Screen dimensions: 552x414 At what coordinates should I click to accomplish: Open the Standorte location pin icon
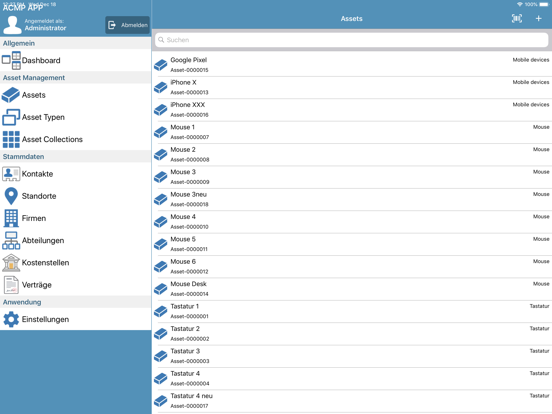(11, 196)
